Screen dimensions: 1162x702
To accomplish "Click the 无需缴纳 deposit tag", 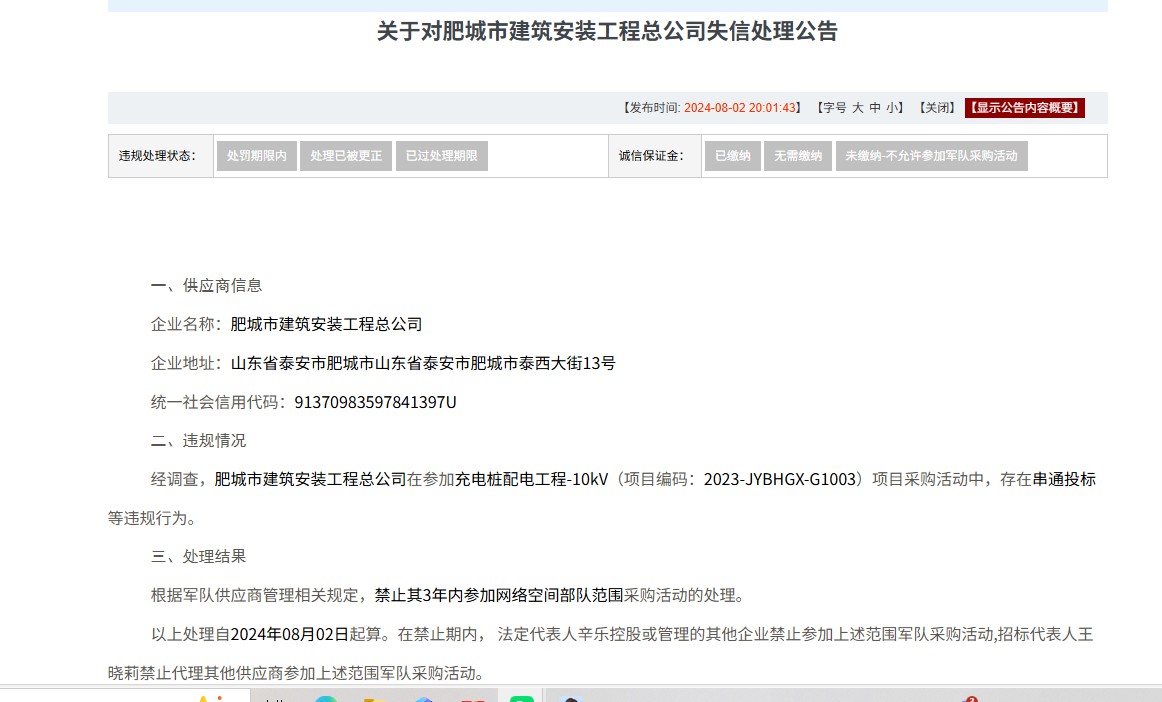I will 798,156.
